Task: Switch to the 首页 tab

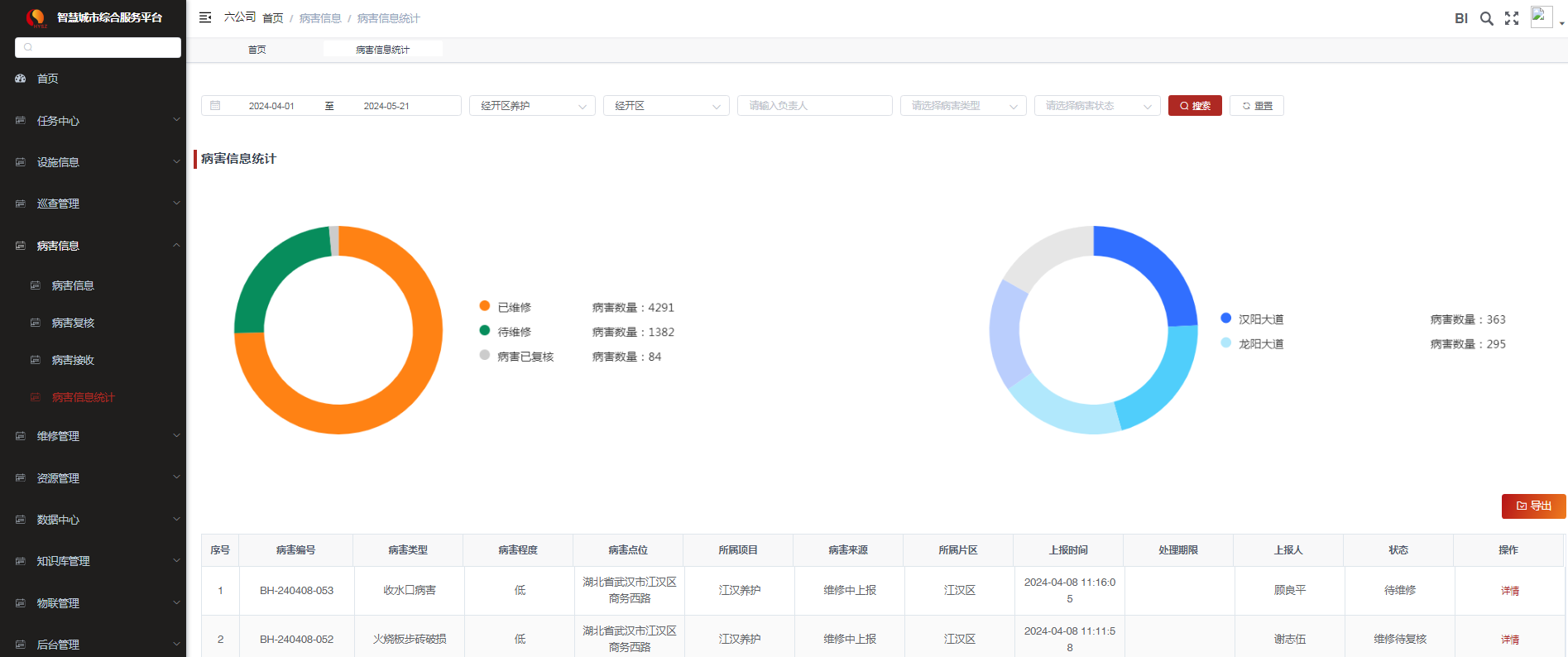Action: (257, 50)
